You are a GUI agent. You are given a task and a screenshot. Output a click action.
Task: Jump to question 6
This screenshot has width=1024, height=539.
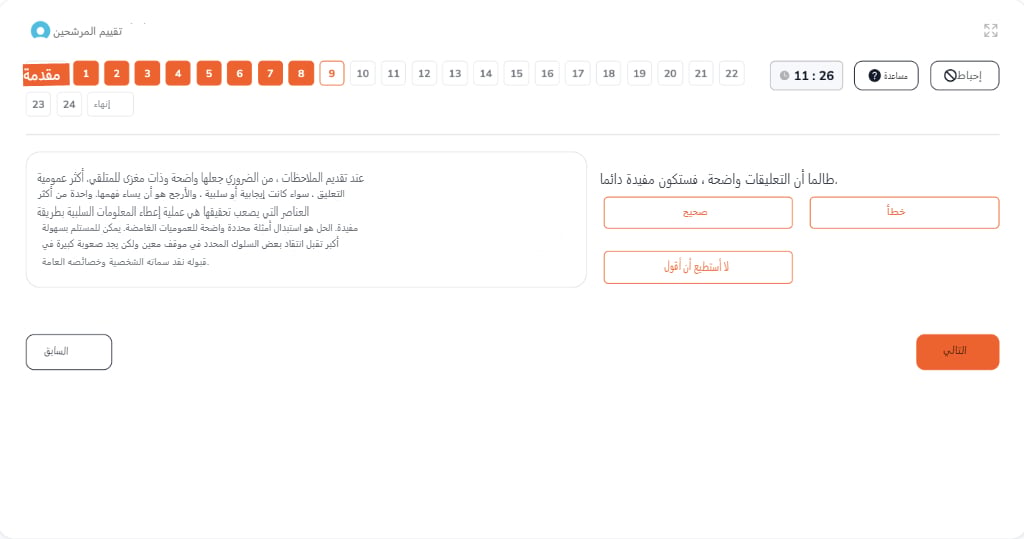click(x=240, y=73)
